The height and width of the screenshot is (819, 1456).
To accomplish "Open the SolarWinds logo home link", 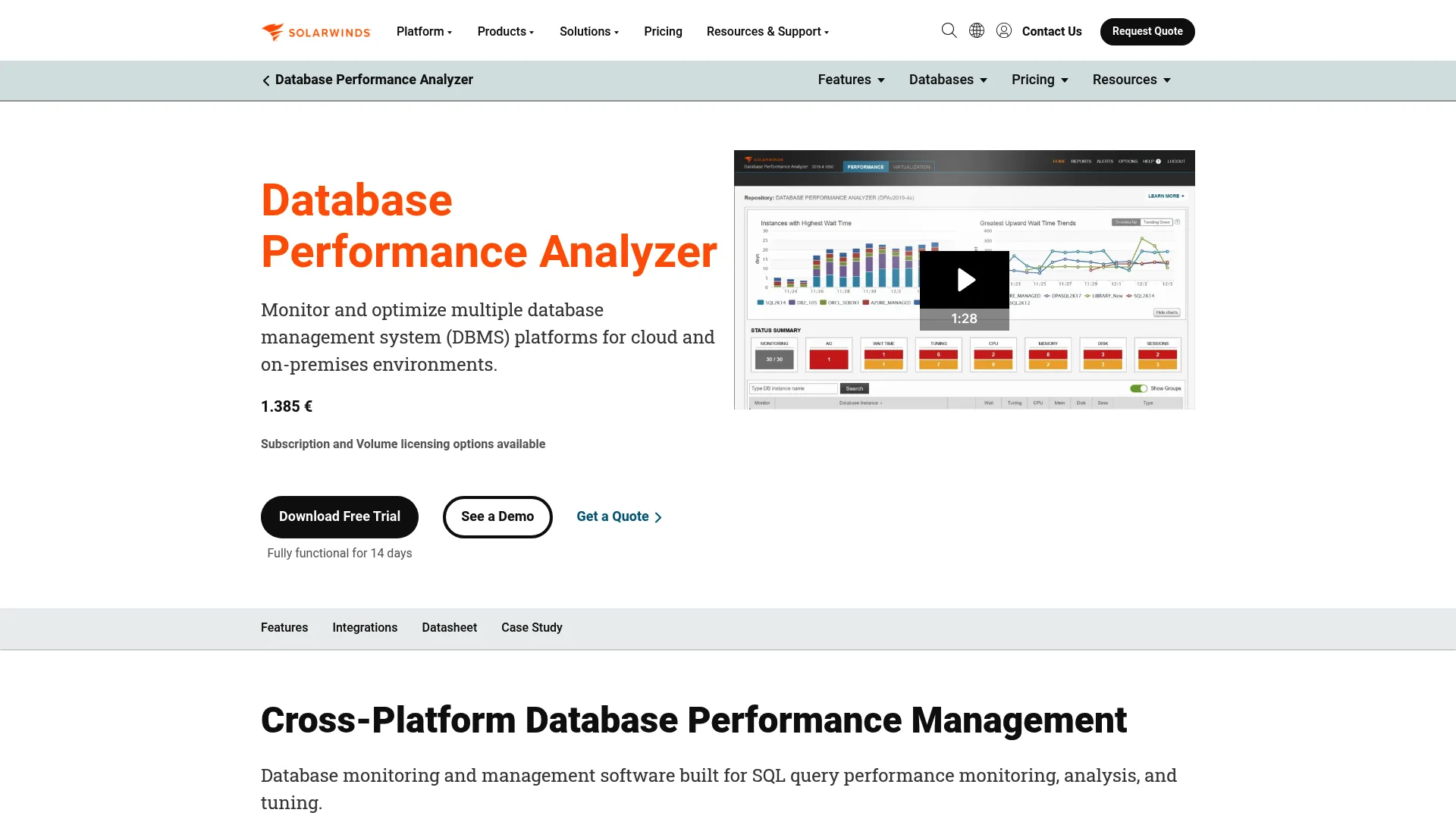I will click(x=315, y=31).
